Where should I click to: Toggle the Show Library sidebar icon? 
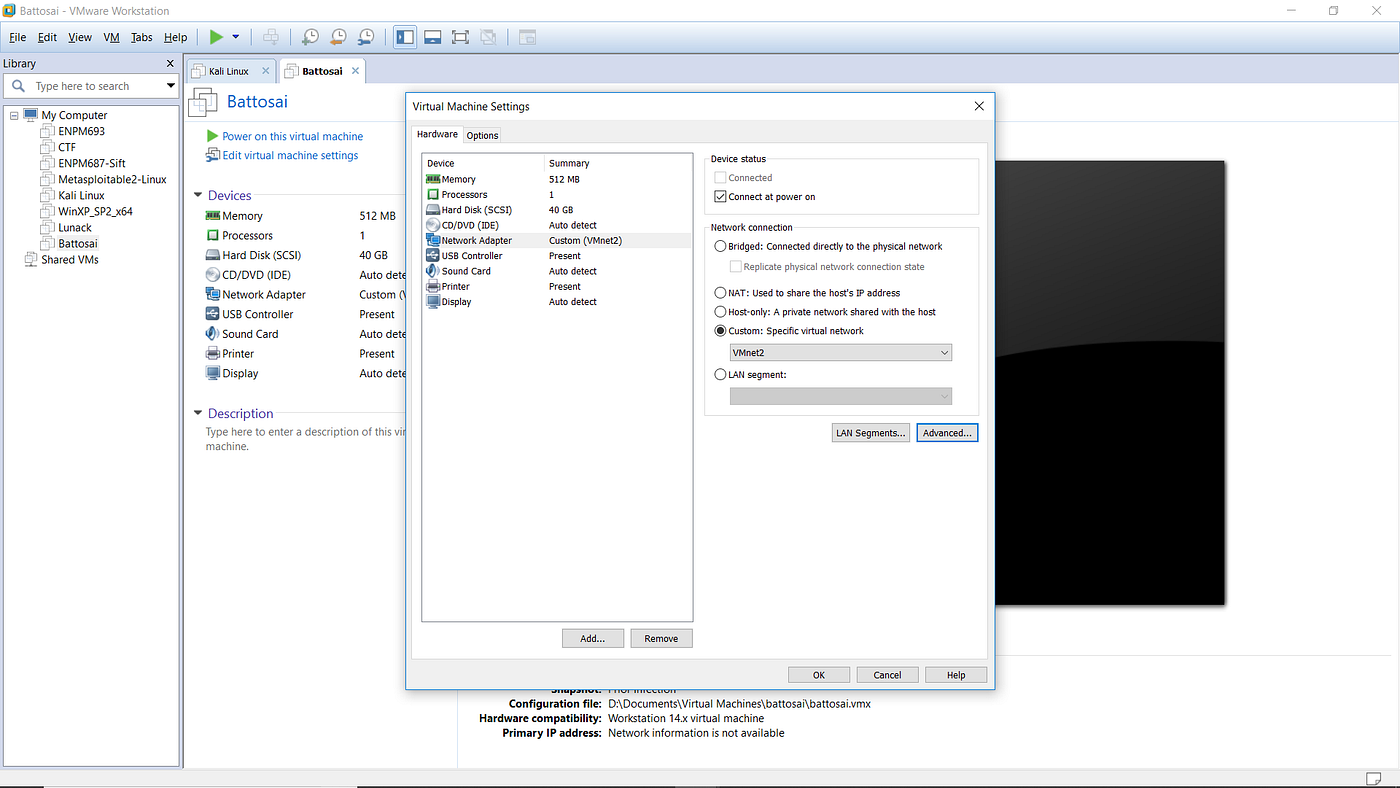(x=405, y=37)
